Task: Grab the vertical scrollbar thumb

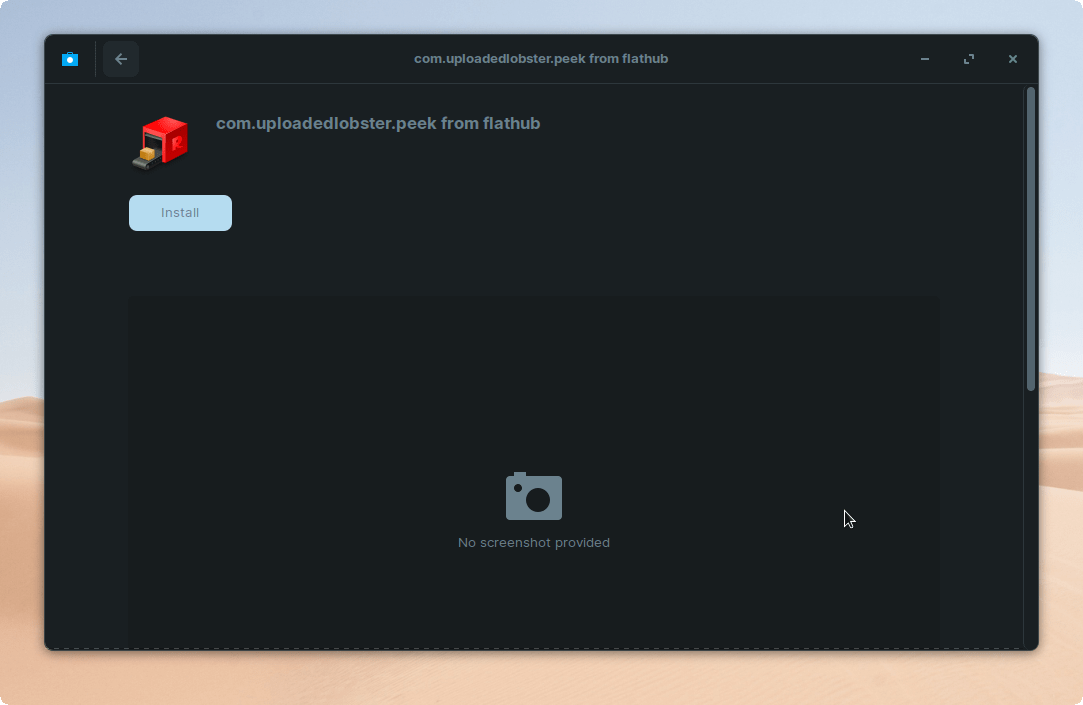Action: (x=1030, y=238)
